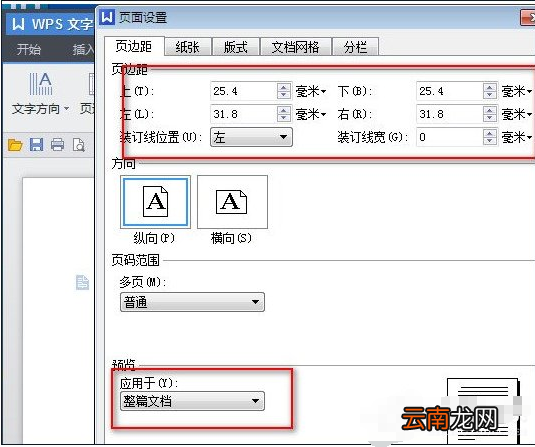Close the 页面设置 dialog
The height and width of the screenshot is (447, 535).
click(x=528, y=18)
